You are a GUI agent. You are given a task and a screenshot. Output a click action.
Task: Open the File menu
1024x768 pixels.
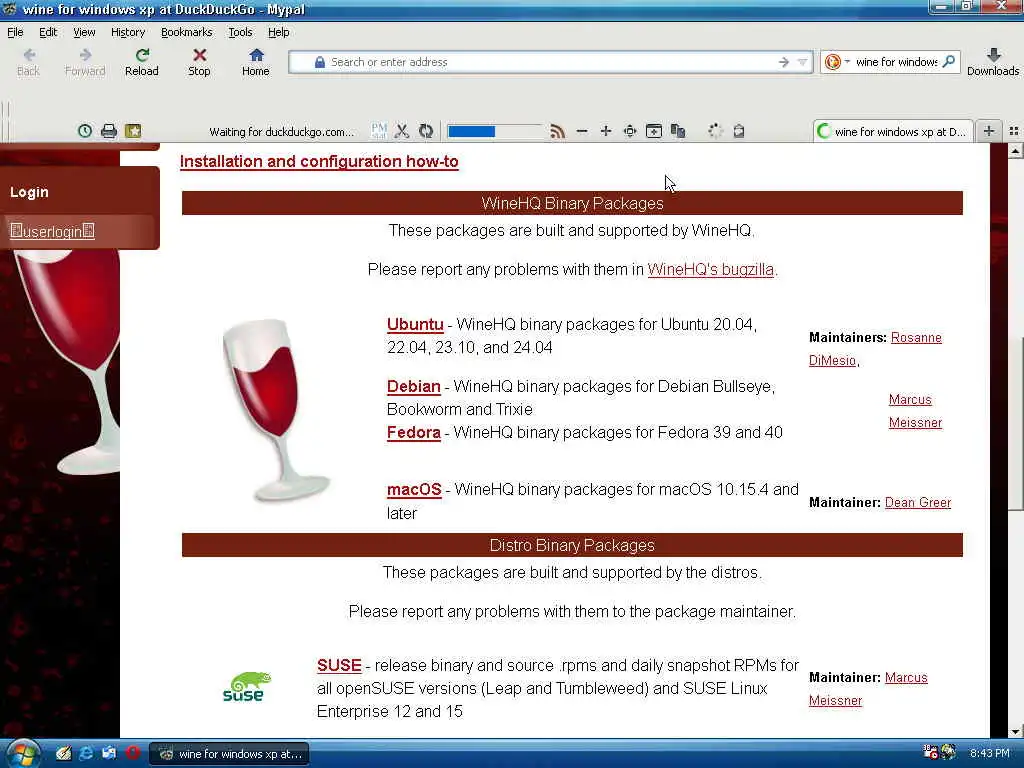coord(15,32)
